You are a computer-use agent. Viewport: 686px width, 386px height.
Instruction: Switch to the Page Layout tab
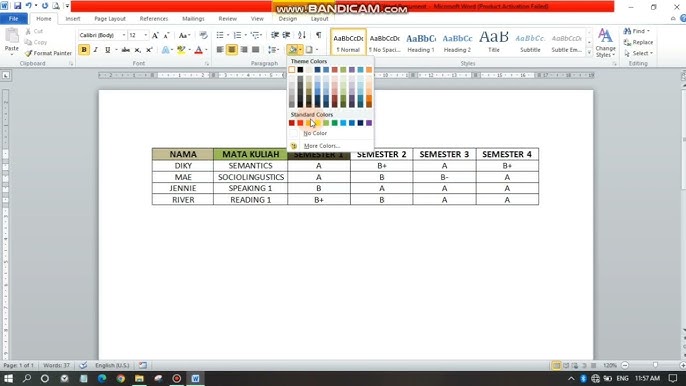coord(110,18)
